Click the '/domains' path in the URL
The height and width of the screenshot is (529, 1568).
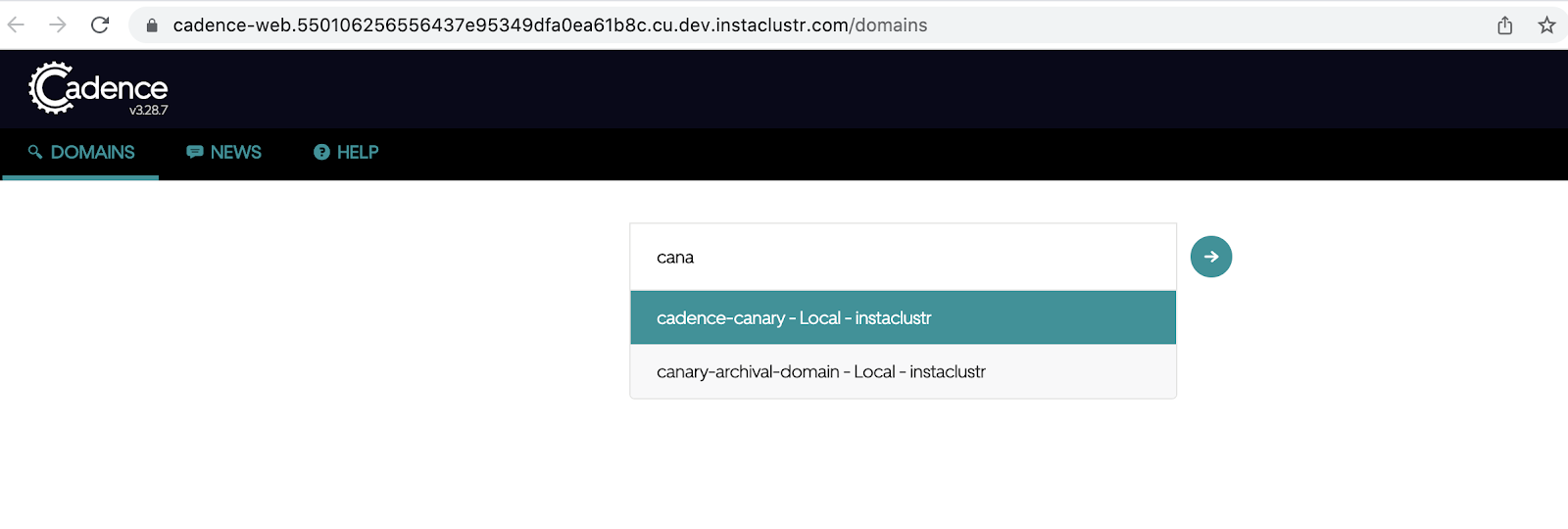(888, 25)
